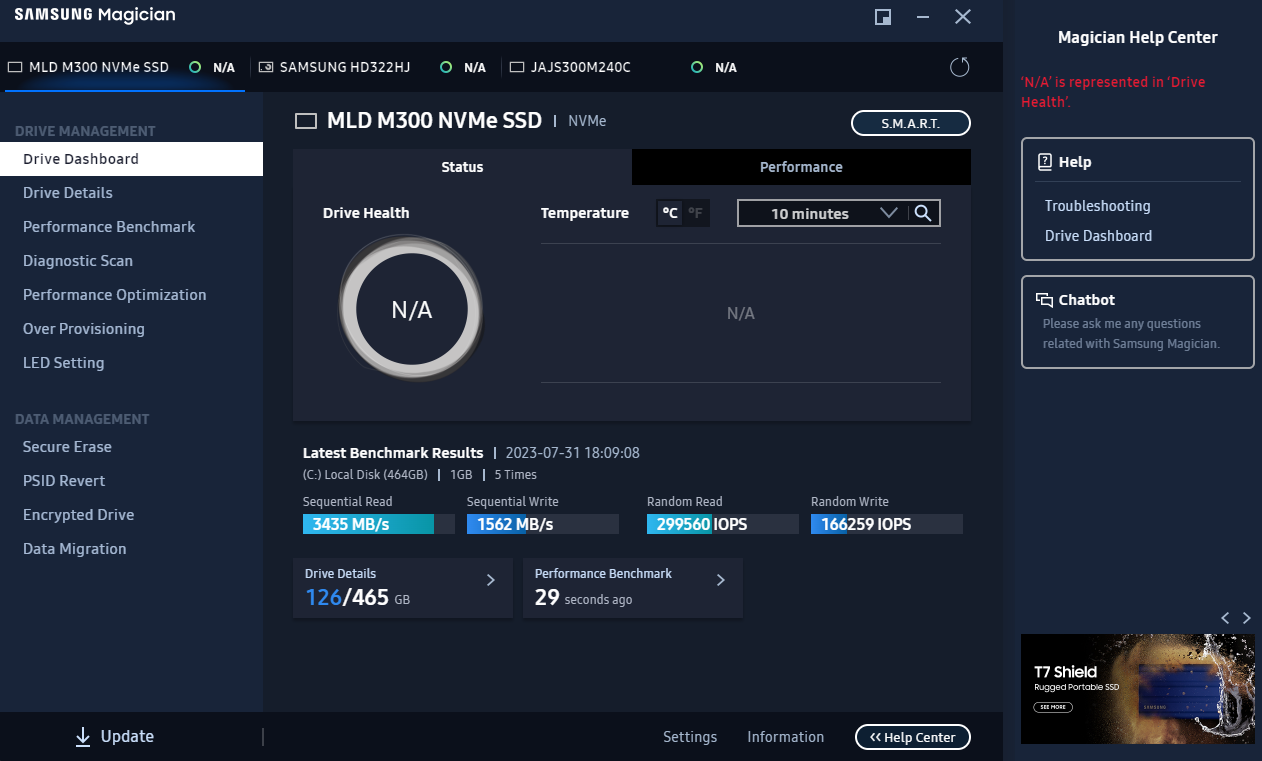This screenshot has width=1262, height=761.
Task: Open Secure Erase in sidebar
Action: coord(131,447)
